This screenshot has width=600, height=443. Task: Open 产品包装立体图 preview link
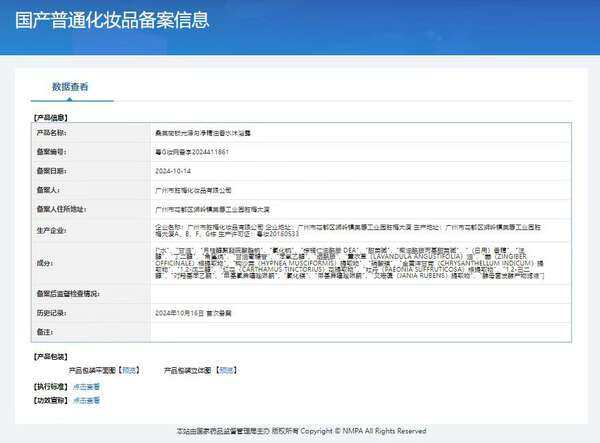pos(227,370)
